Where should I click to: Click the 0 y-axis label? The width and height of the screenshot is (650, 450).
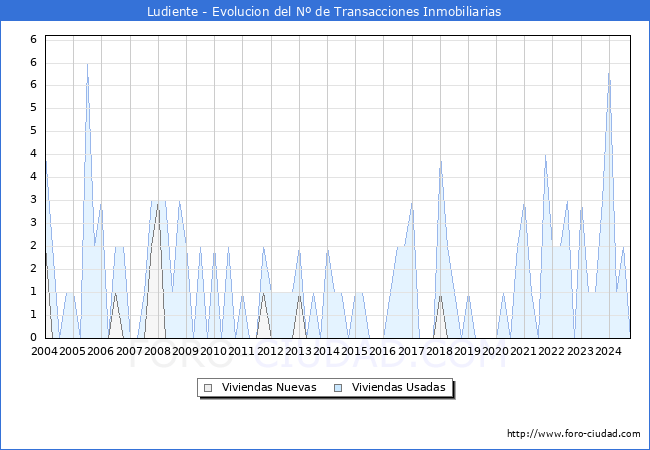coord(34,337)
